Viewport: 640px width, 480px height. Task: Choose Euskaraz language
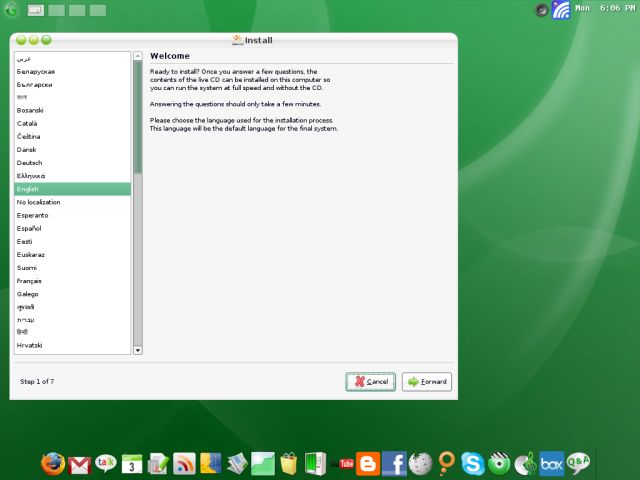(x=73, y=254)
